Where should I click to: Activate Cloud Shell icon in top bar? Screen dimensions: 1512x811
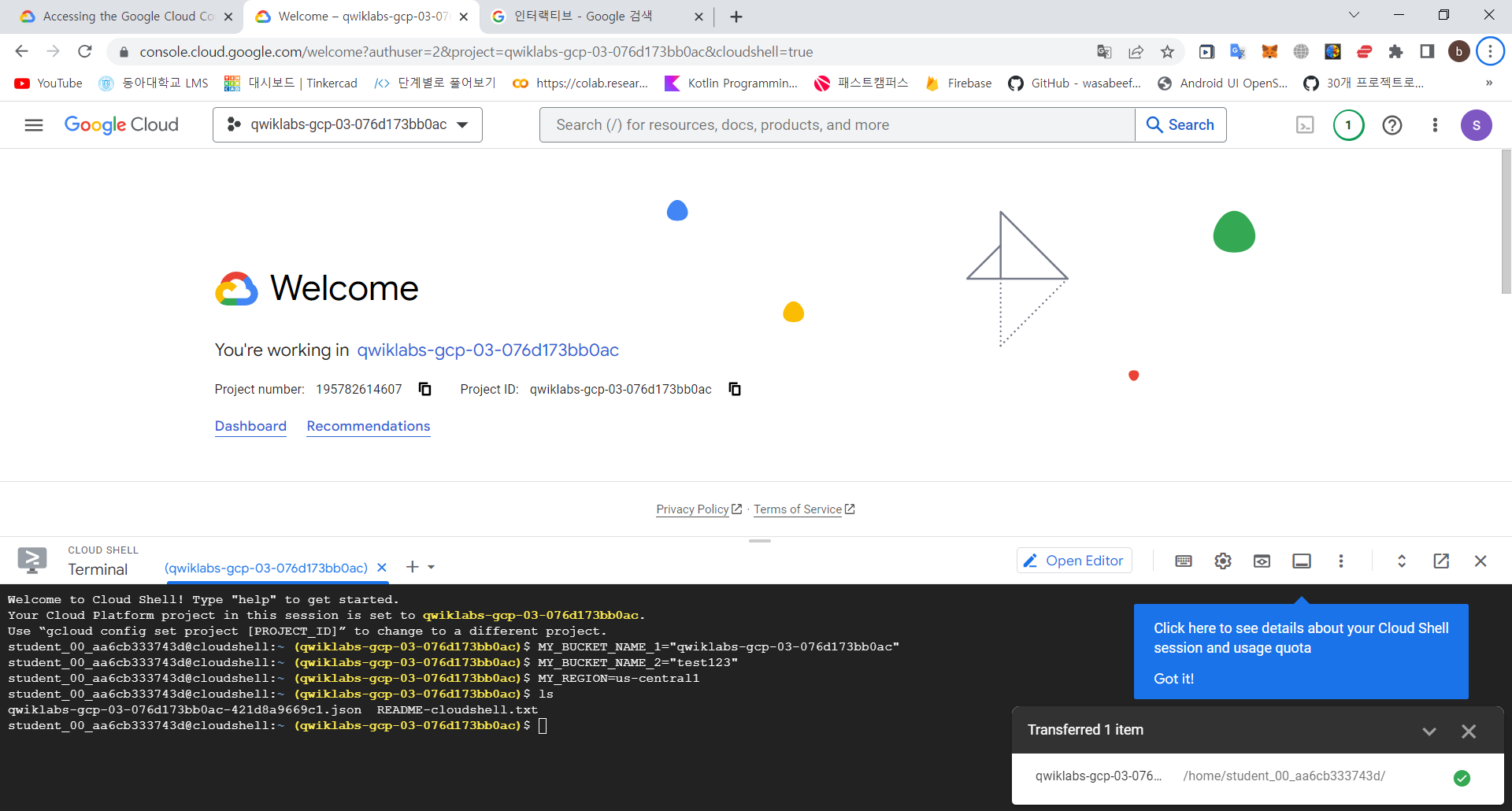1305,125
